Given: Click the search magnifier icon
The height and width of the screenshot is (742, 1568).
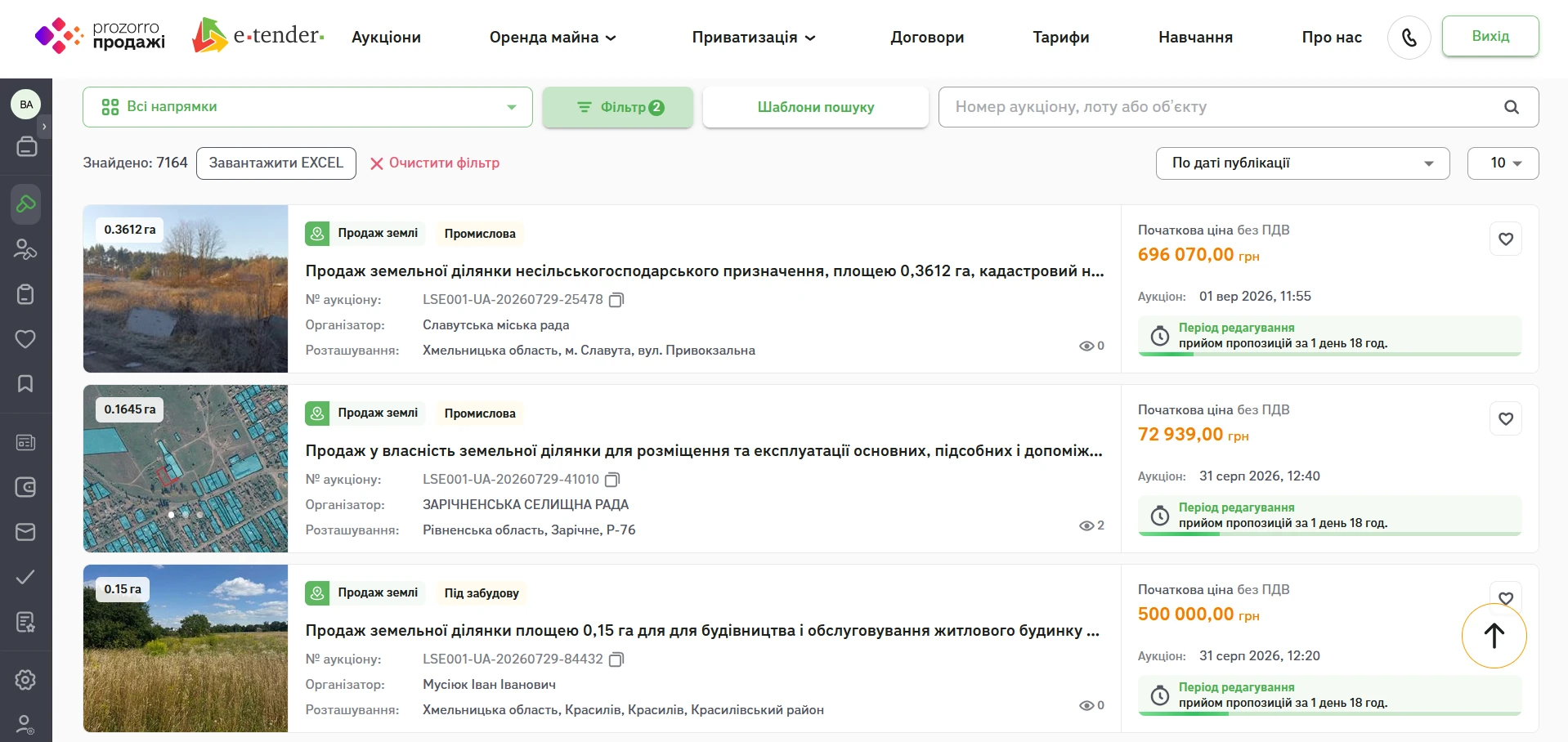Looking at the screenshot, I should 1512,107.
